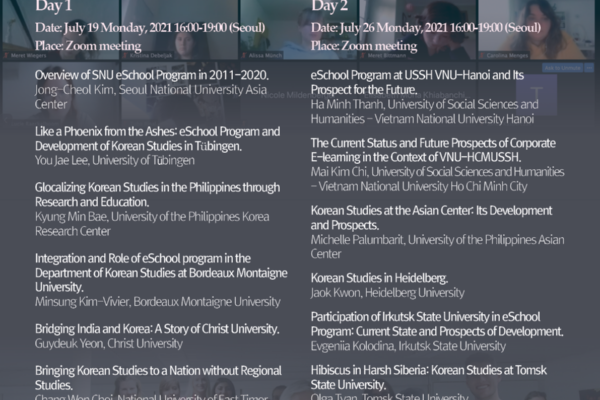Click the Korean Studies in Heidelberg title
The height and width of the screenshot is (400, 600).
(379, 278)
